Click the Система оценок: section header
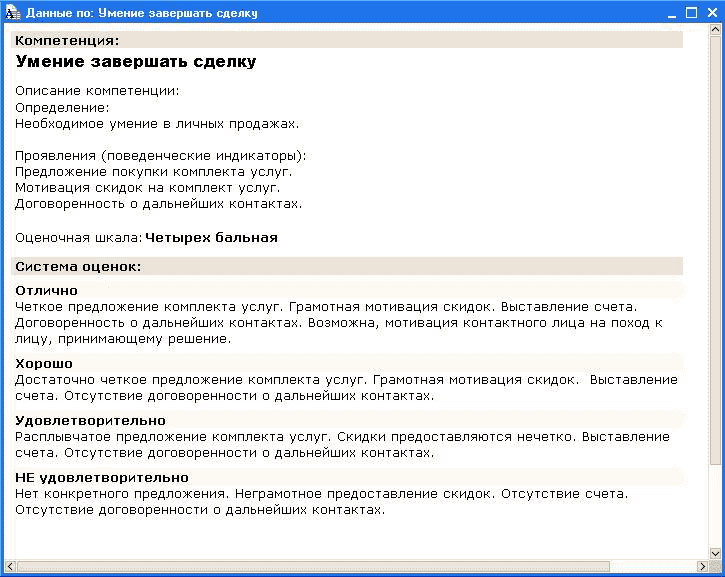Viewport: 725px width, 577px height. (347, 266)
